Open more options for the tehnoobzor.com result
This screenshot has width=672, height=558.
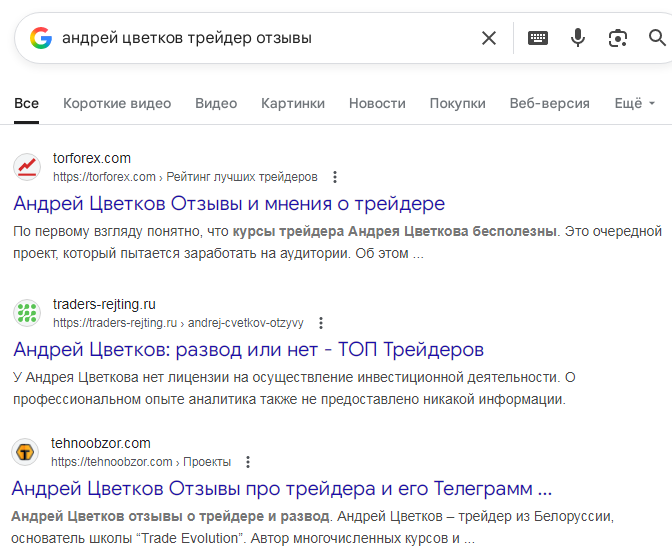(x=248, y=462)
